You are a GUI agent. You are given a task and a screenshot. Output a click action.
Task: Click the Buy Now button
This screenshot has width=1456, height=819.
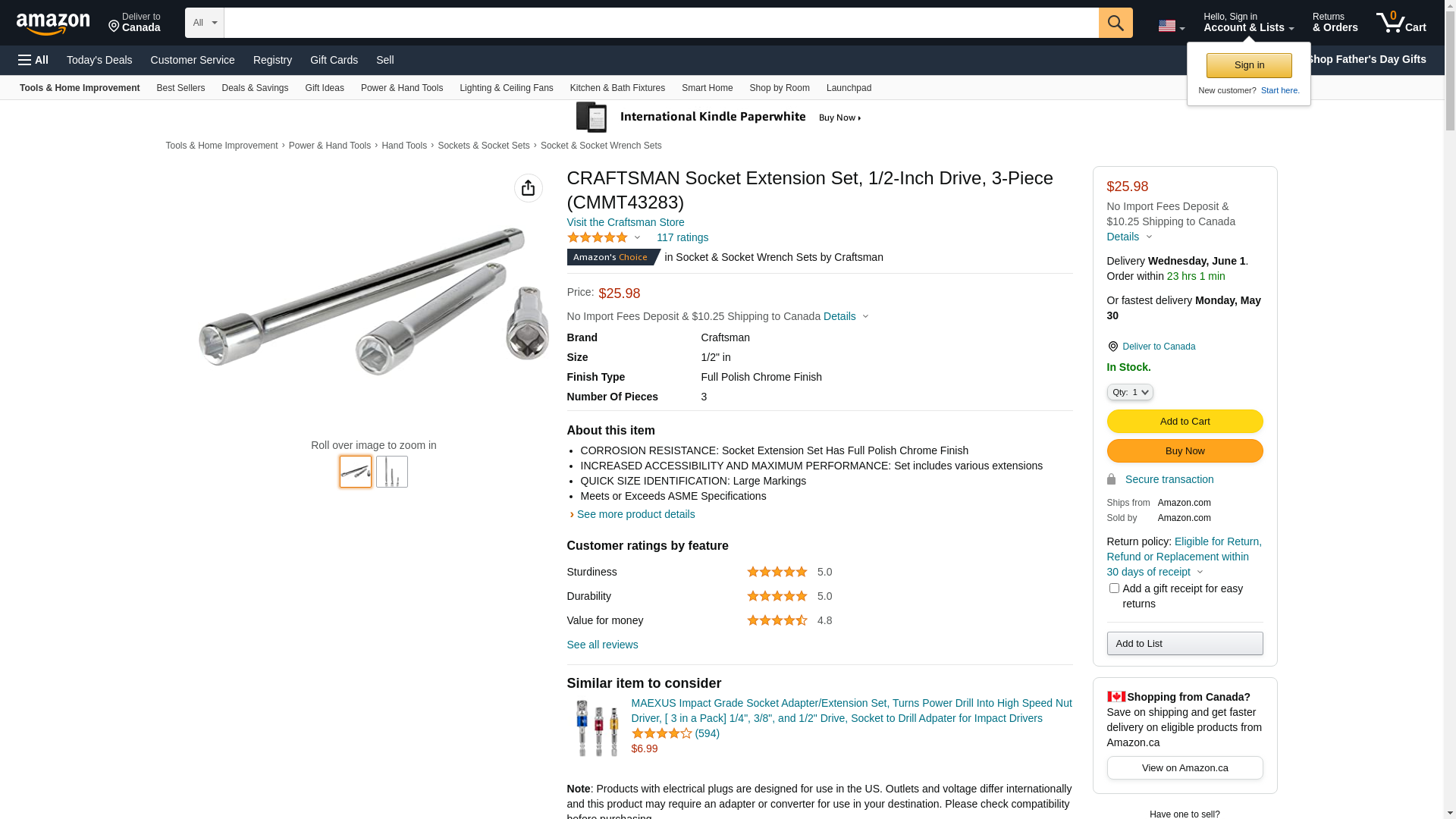[x=1185, y=451]
